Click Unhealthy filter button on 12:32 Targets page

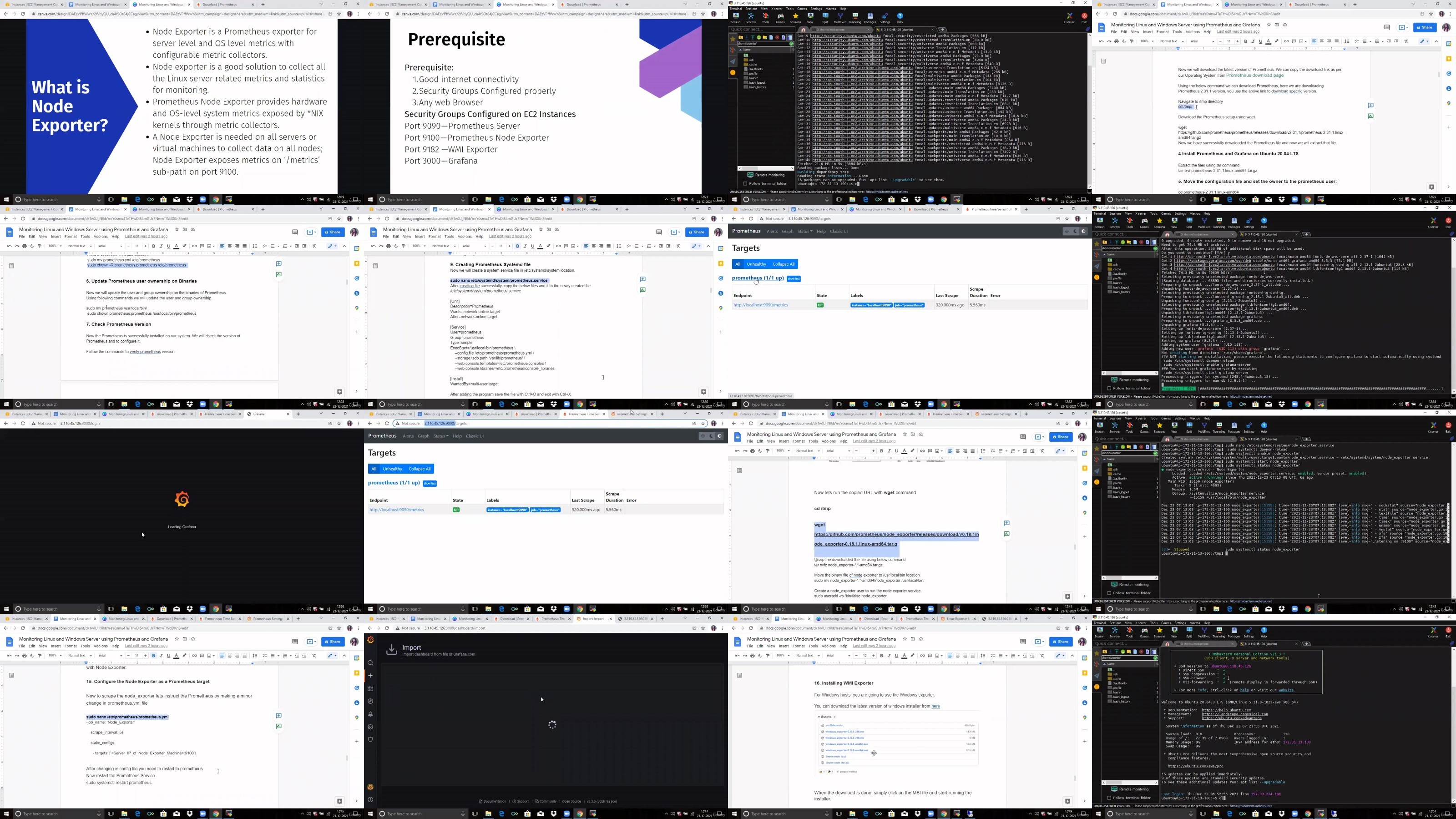coord(756,264)
